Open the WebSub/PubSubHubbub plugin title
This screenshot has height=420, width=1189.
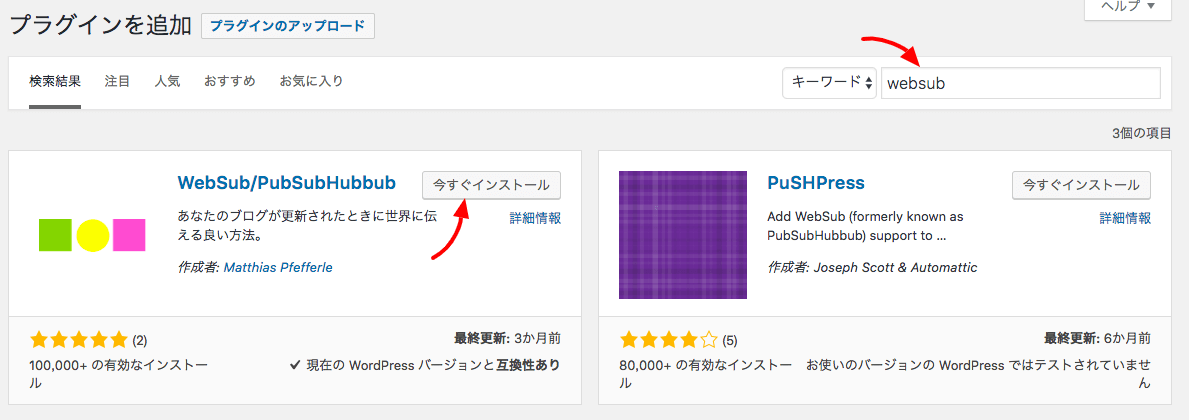click(x=287, y=183)
